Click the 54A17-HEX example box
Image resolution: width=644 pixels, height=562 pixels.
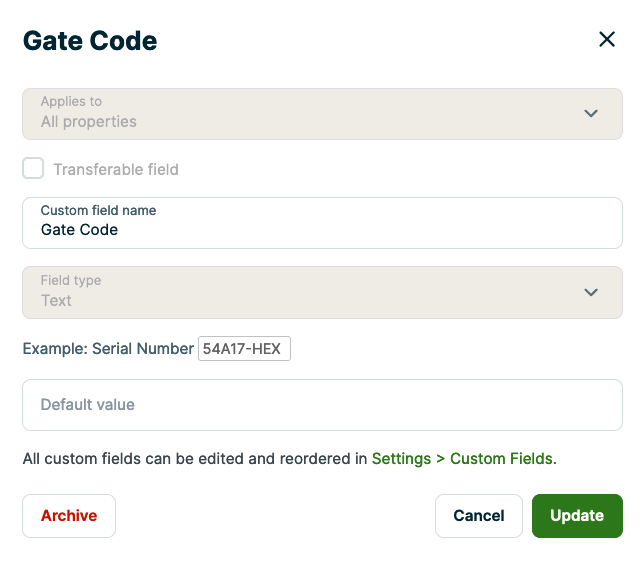coord(244,349)
